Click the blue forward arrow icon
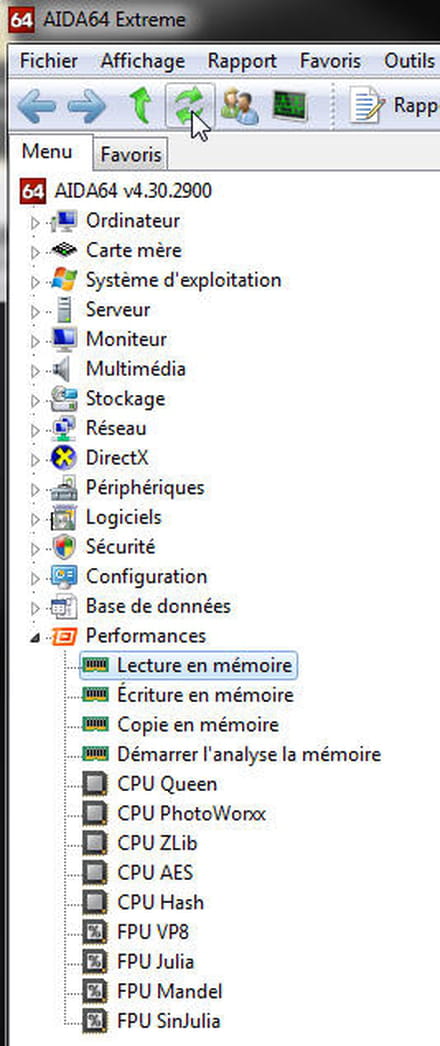440x1046 pixels. tap(87, 107)
